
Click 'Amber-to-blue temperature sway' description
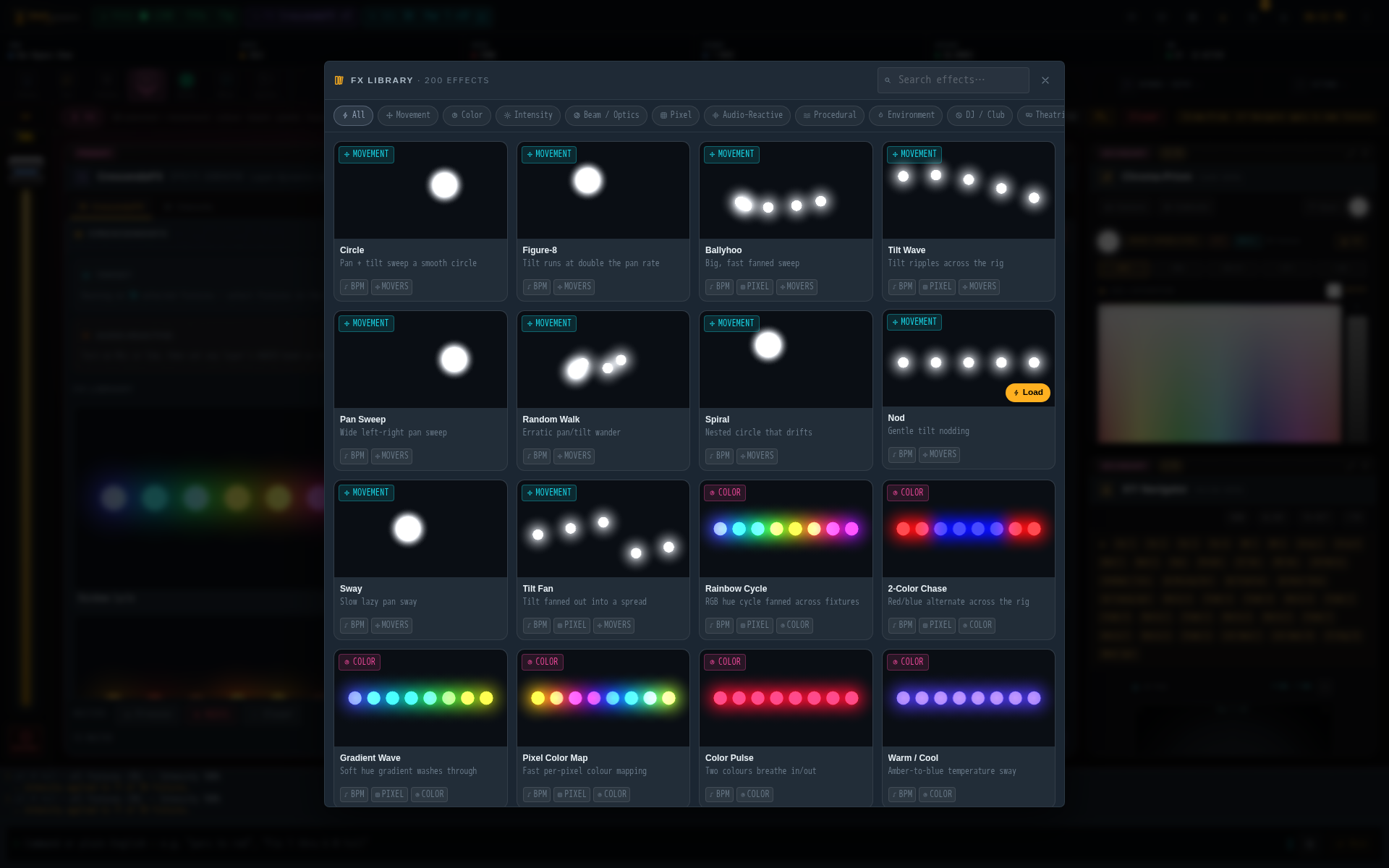(x=952, y=771)
